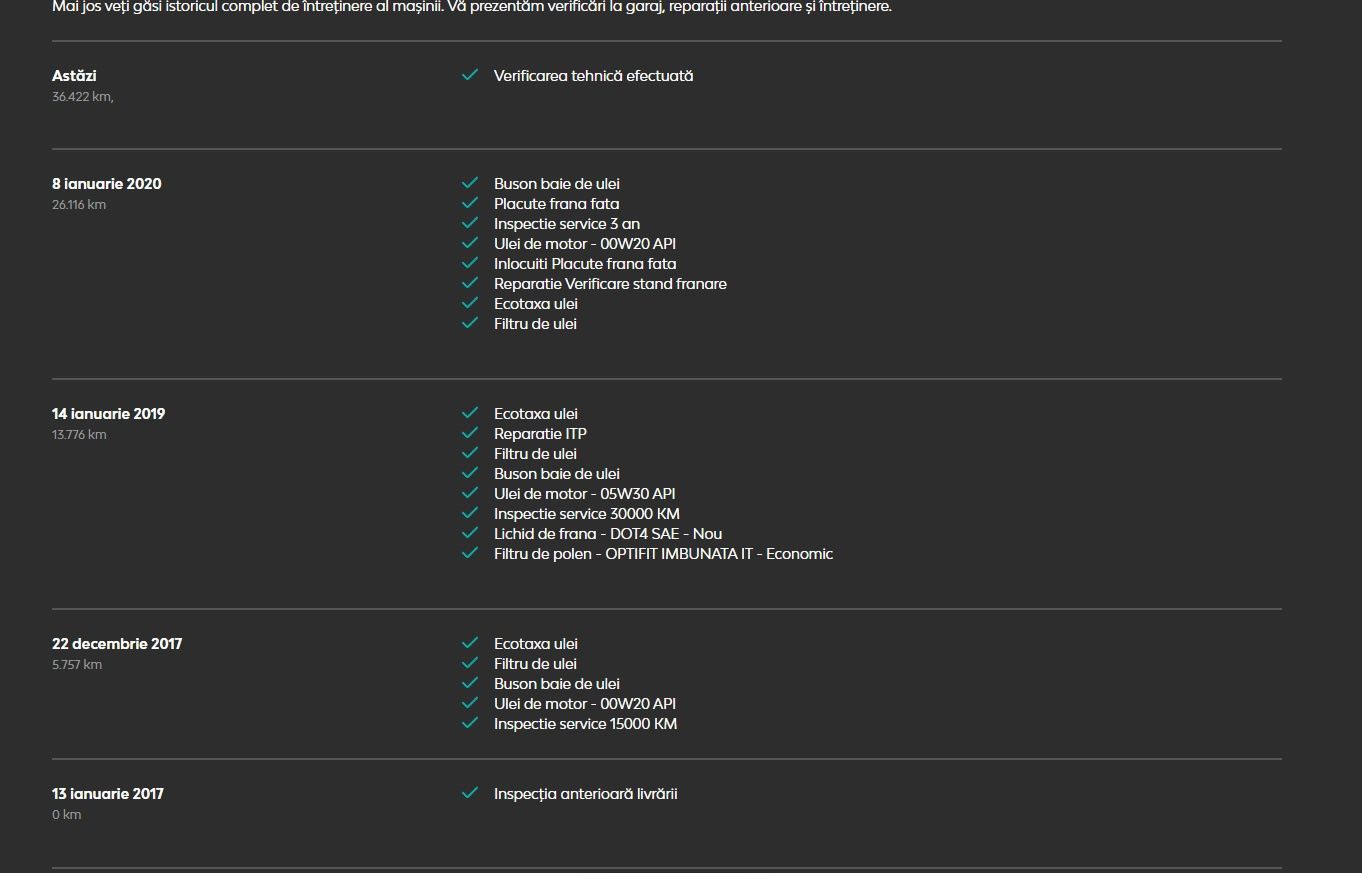Click "Ulei de motor - 00W20 API" under 8 ianuarie 2020
Viewport: 1362px width, 873px height.
[585, 244]
